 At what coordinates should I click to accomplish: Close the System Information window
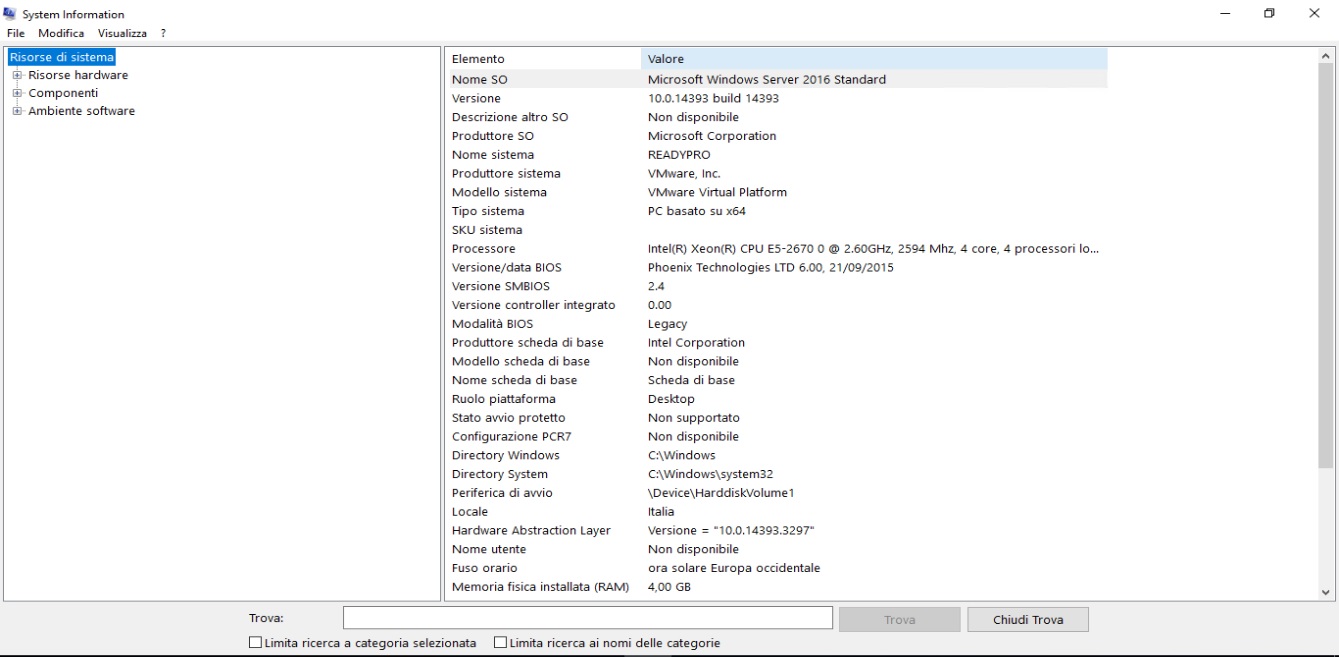(1314, 13)
